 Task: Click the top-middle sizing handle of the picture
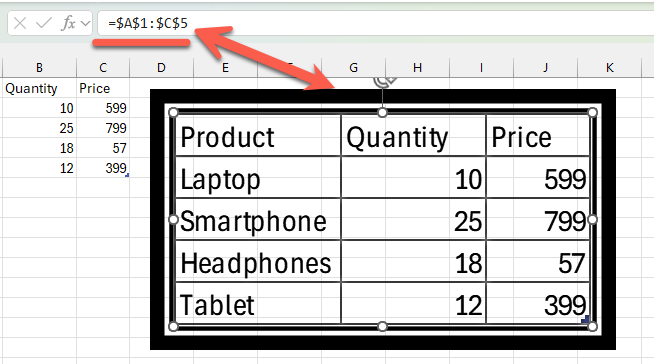point(382,112)
